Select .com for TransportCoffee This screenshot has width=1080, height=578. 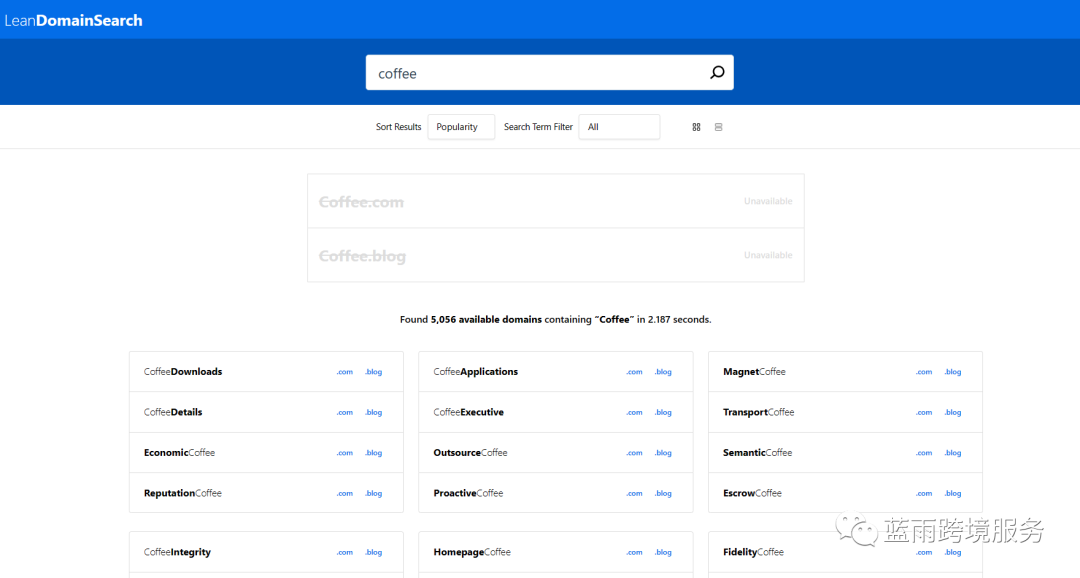924,412
